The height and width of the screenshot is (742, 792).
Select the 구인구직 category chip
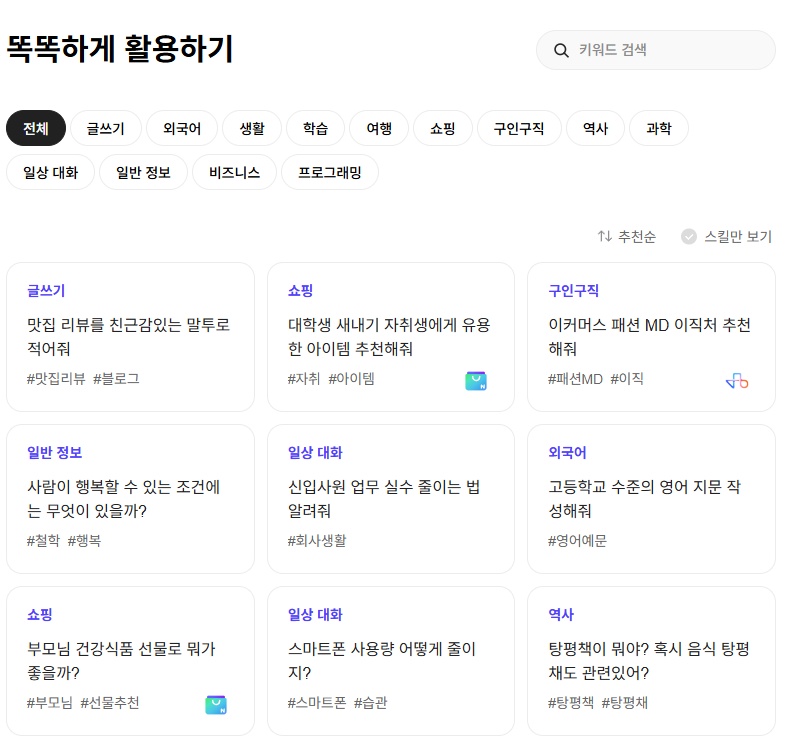click(x=519, y=128)
